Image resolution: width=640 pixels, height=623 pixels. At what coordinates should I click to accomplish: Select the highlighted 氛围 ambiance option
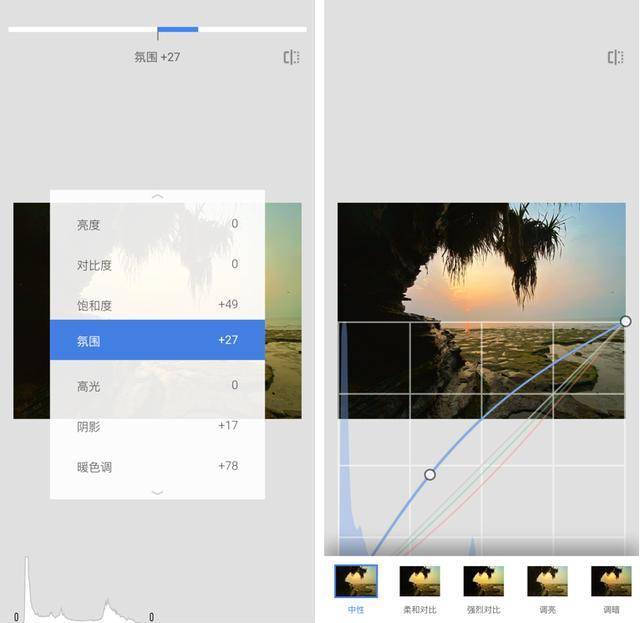click(158, 340)
